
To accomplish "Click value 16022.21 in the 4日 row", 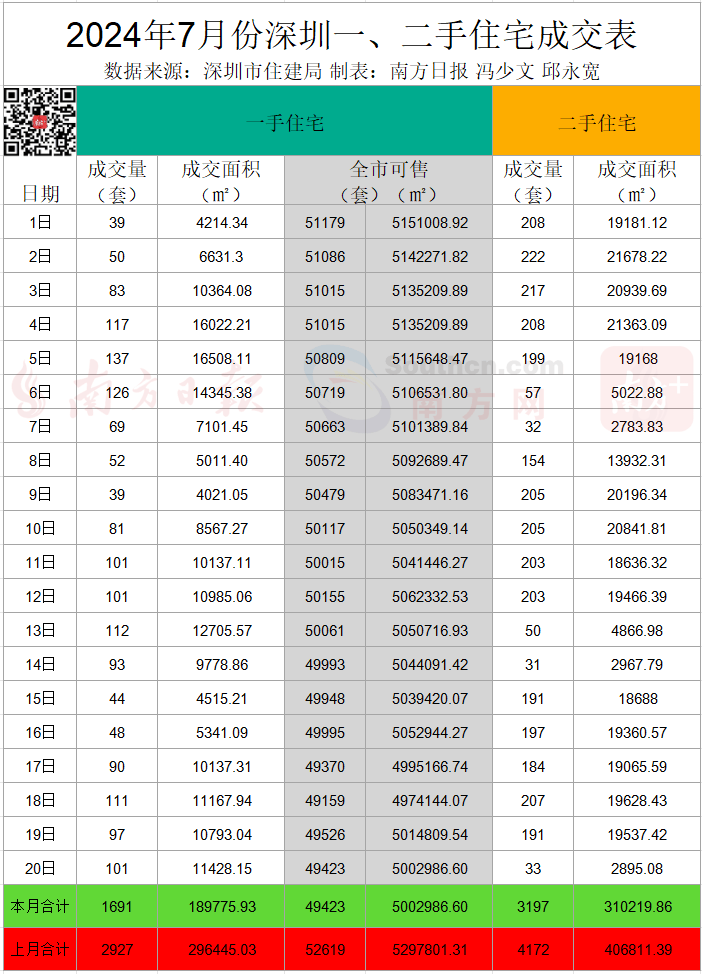I will pyautogui.click(x=222, y=324).
